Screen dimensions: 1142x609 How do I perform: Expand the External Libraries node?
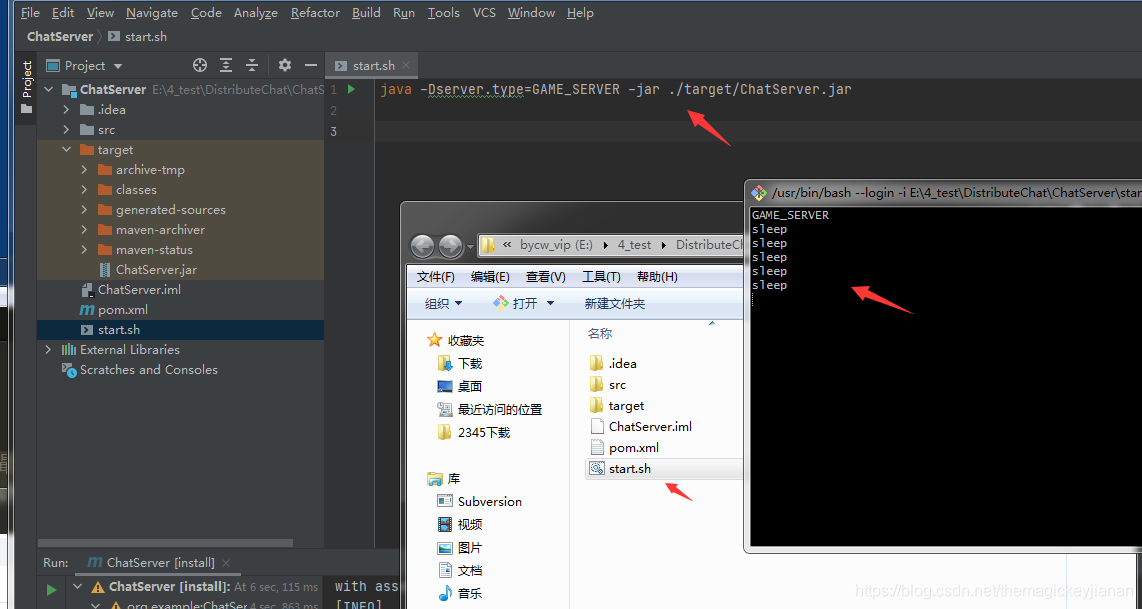pos(48,349)
